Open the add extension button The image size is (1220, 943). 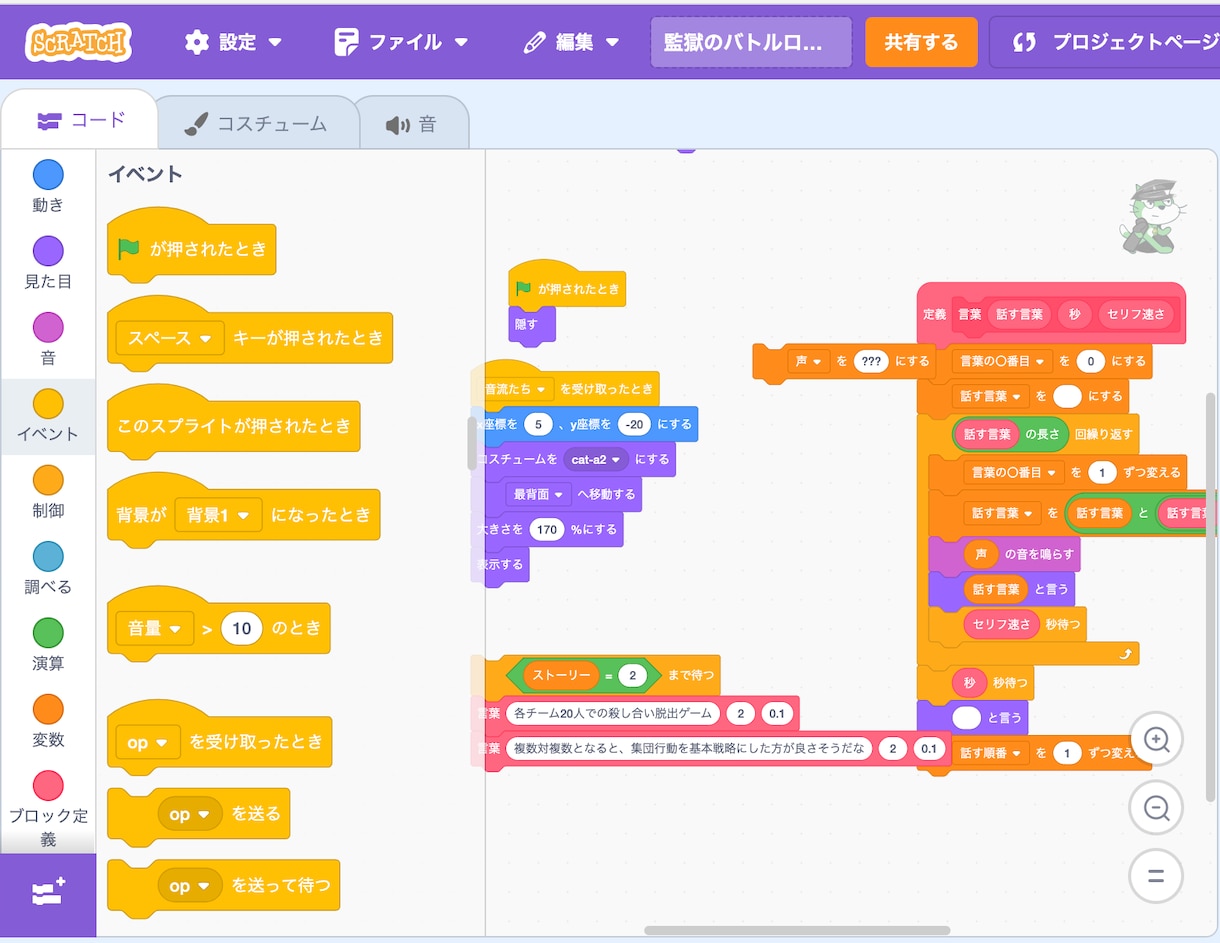point(48,894)
